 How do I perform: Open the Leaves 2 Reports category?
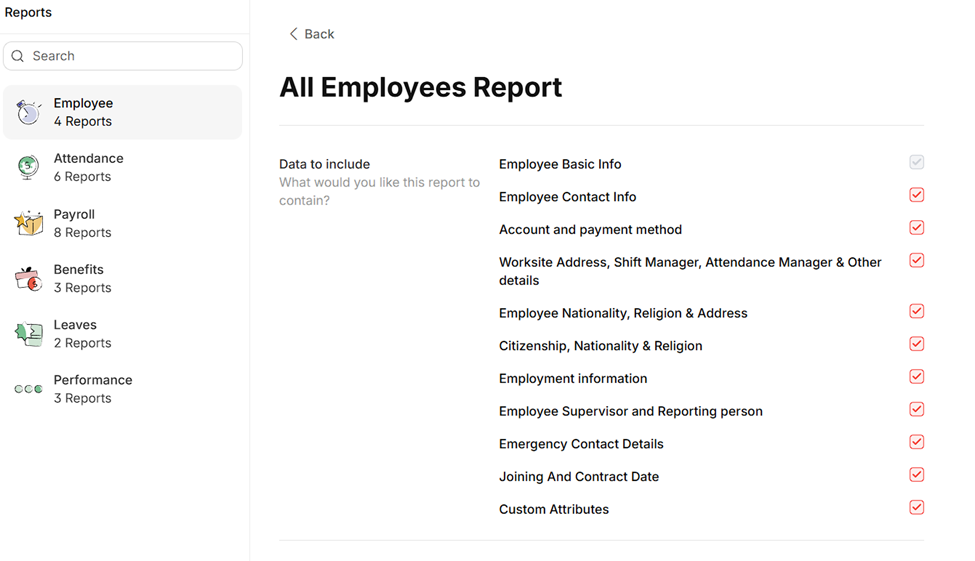(122, 334)
